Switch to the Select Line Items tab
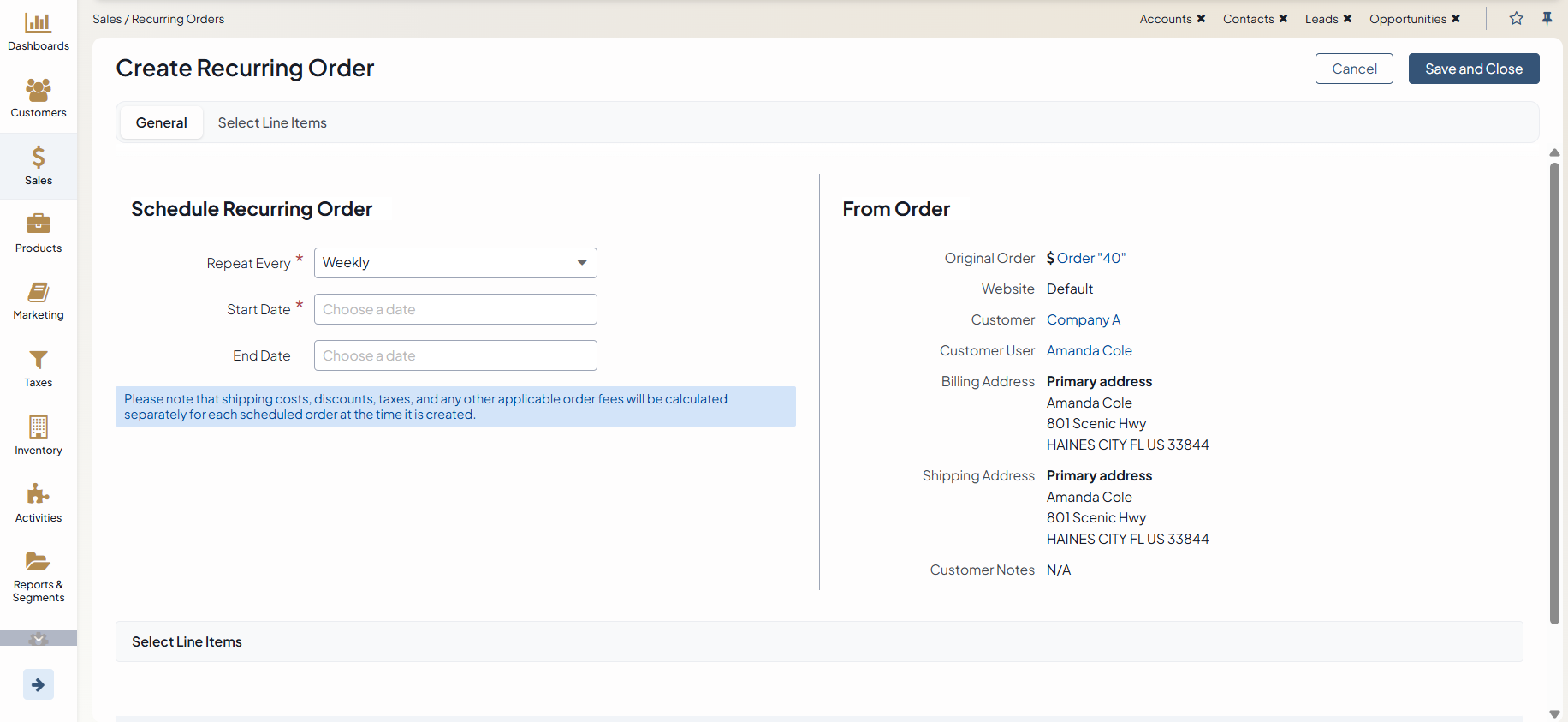This screenshot has width=1568, height=722. coord(272,122)
